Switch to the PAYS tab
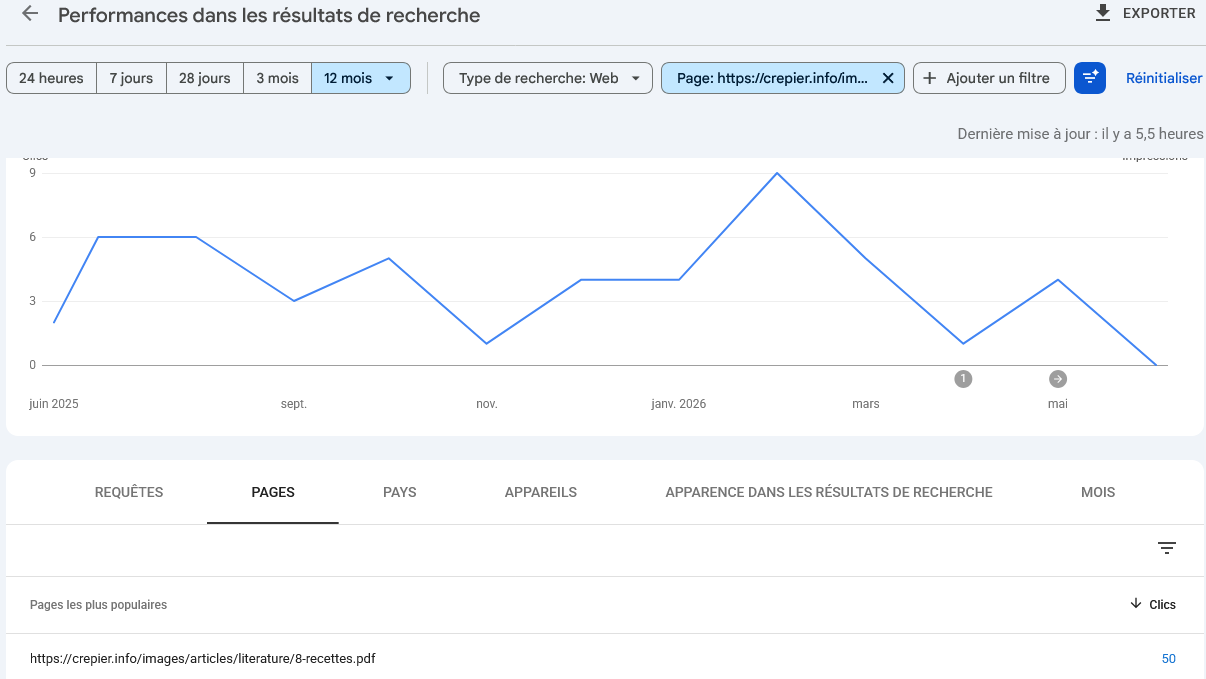1206x679 pixels. click(x=400, y=492)
